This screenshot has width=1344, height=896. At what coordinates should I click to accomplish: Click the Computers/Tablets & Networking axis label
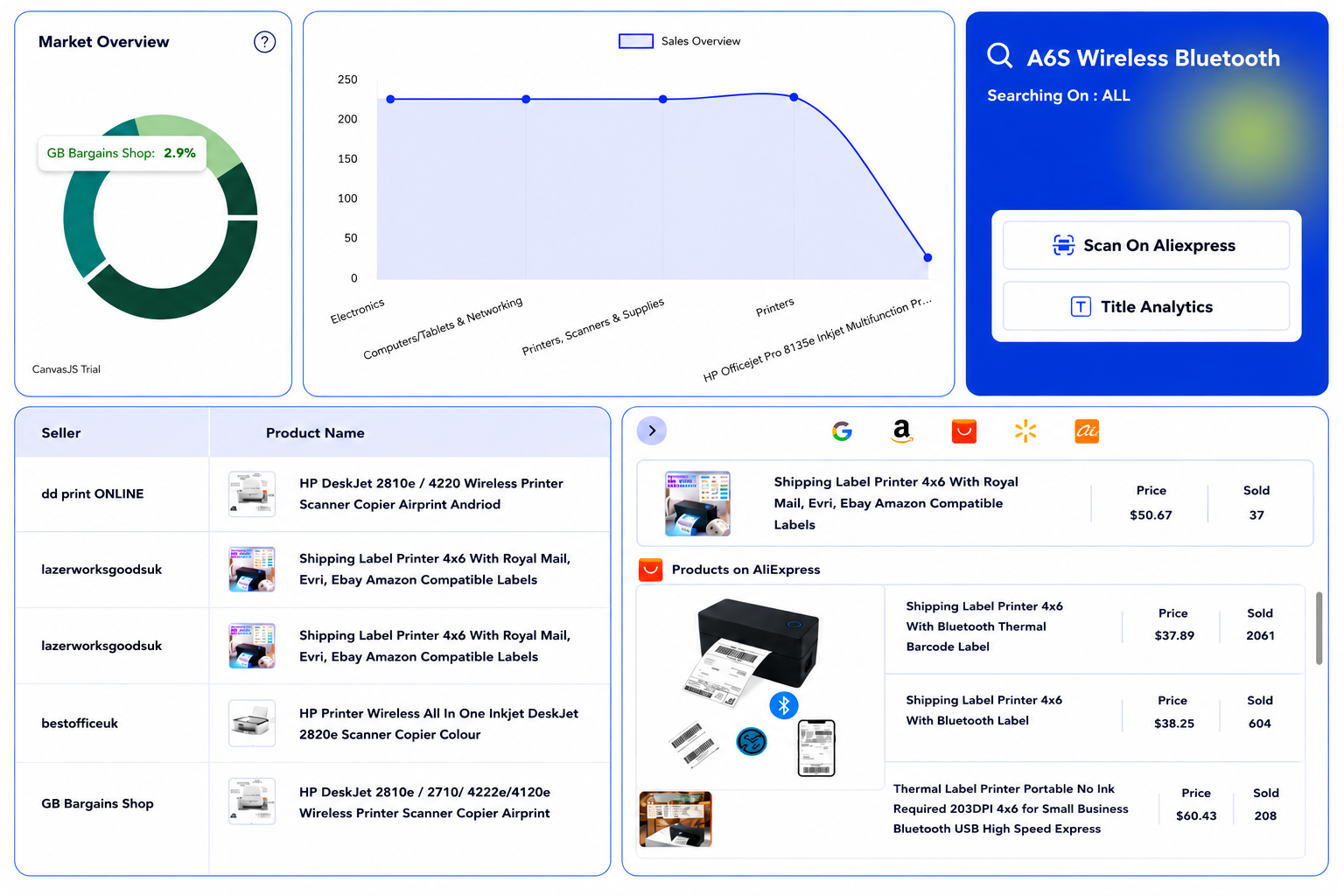click(x=443, y=328)
